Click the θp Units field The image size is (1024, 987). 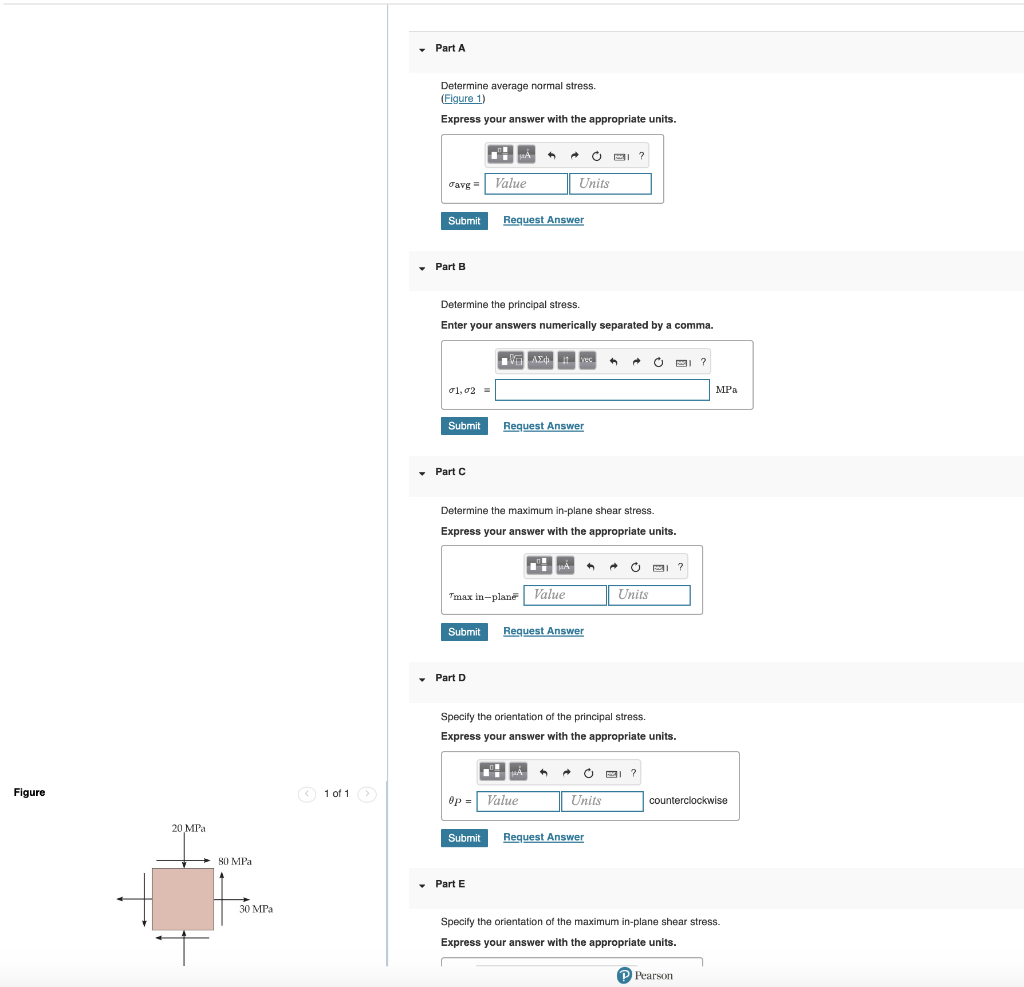click(x=602, y=801)
